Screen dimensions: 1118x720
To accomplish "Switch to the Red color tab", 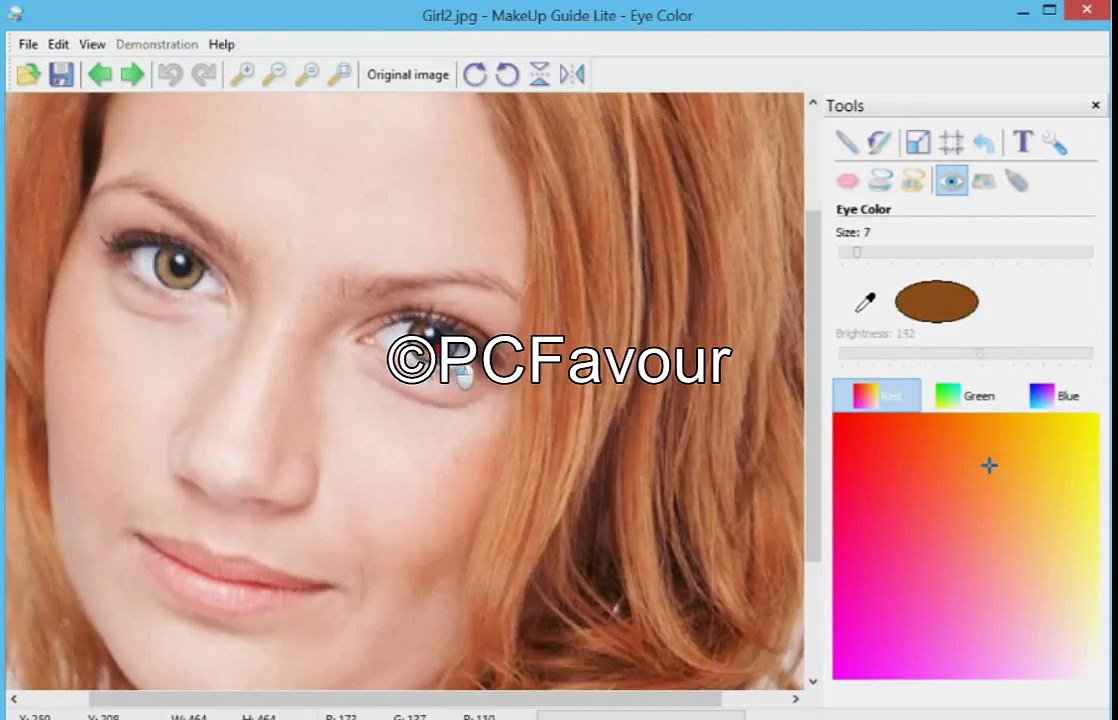I will (877, 395).
